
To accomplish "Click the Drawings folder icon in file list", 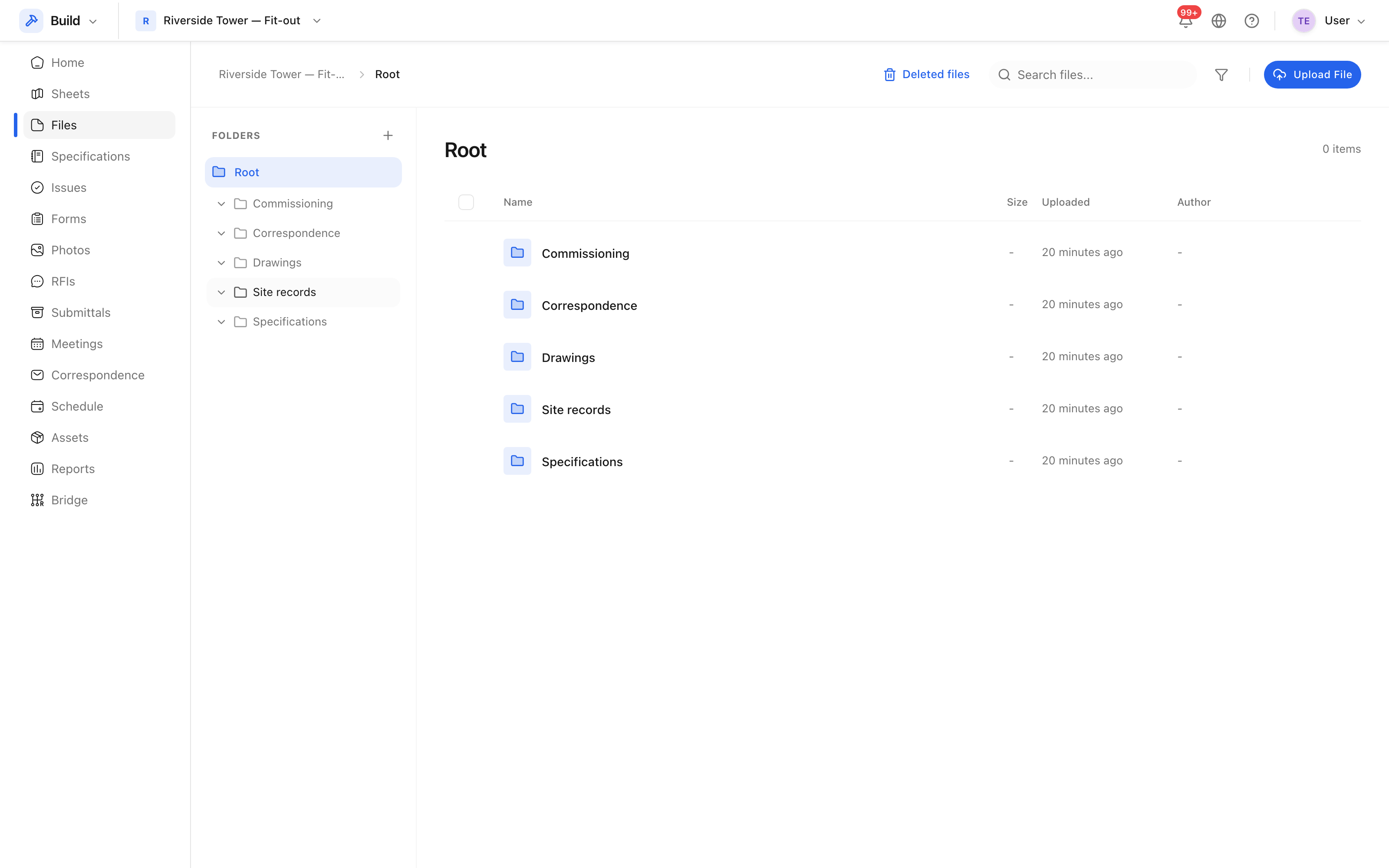I will 517,356.
